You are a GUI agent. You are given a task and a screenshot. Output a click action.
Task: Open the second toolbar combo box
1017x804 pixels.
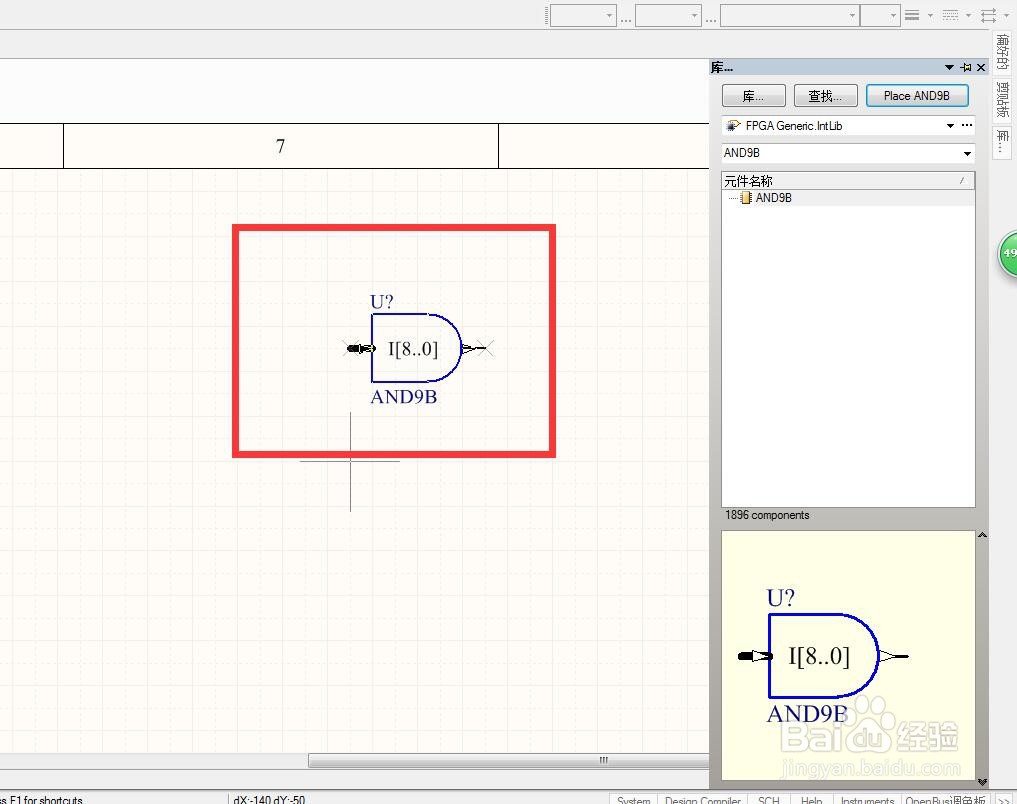(668, 15)
